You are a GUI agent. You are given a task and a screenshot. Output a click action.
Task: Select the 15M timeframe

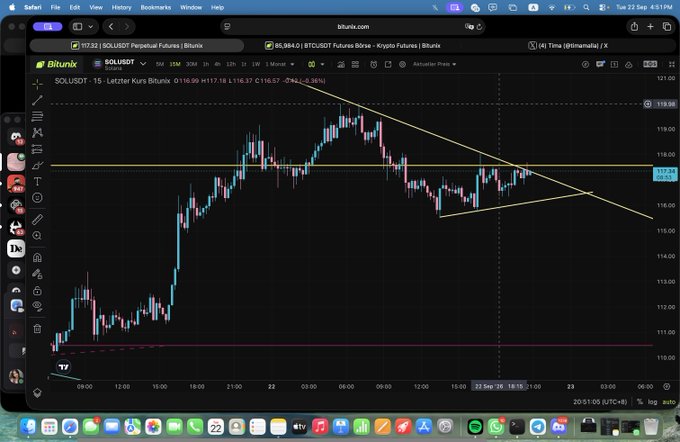point(175,64)
